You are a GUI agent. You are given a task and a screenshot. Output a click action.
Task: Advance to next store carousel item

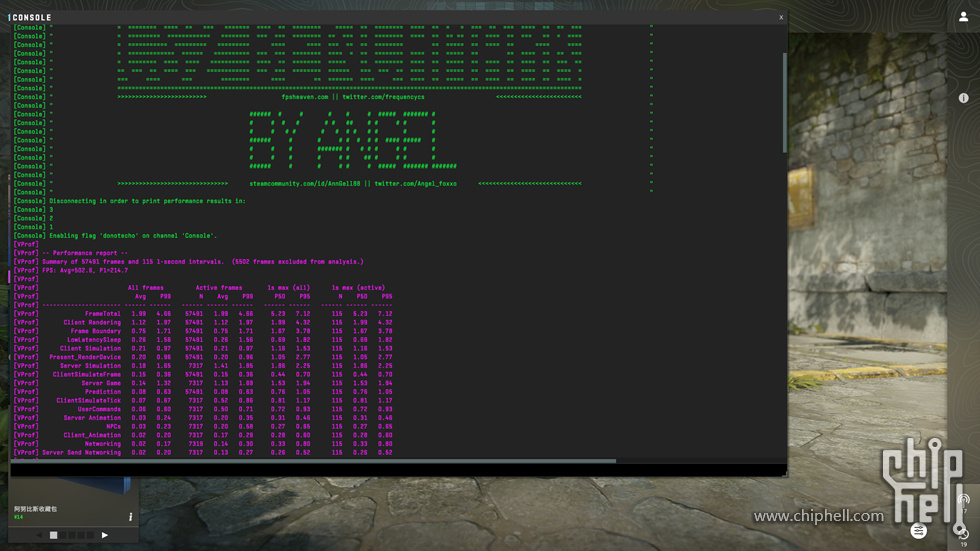(105, 535)
